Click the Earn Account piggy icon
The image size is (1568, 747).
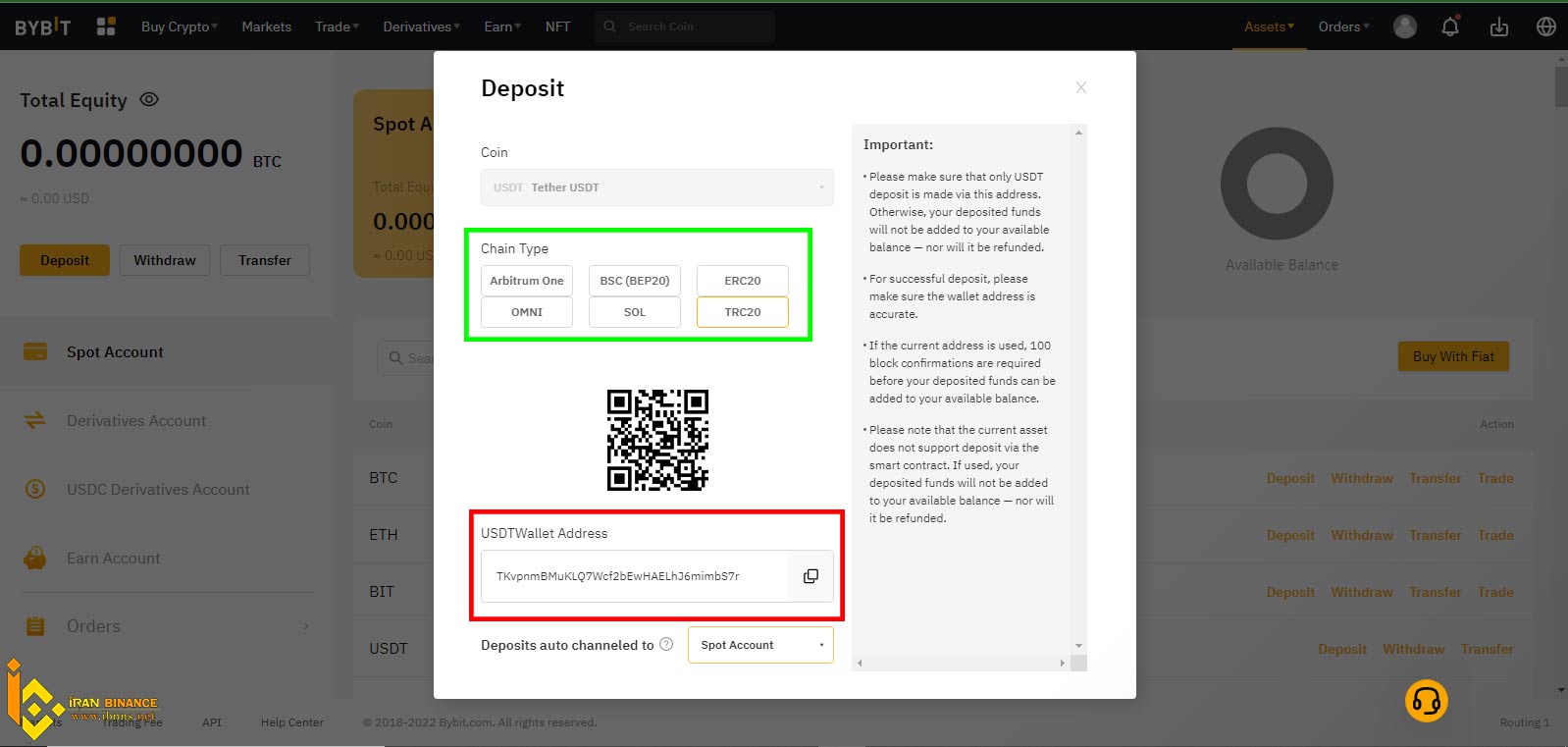pos(35,558)
